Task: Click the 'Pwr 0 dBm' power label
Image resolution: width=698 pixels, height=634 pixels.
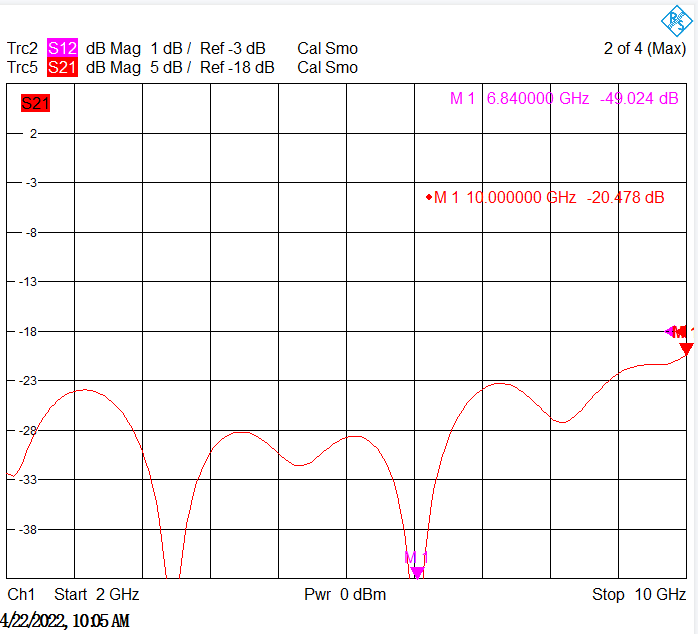Action: pos(345,594)
